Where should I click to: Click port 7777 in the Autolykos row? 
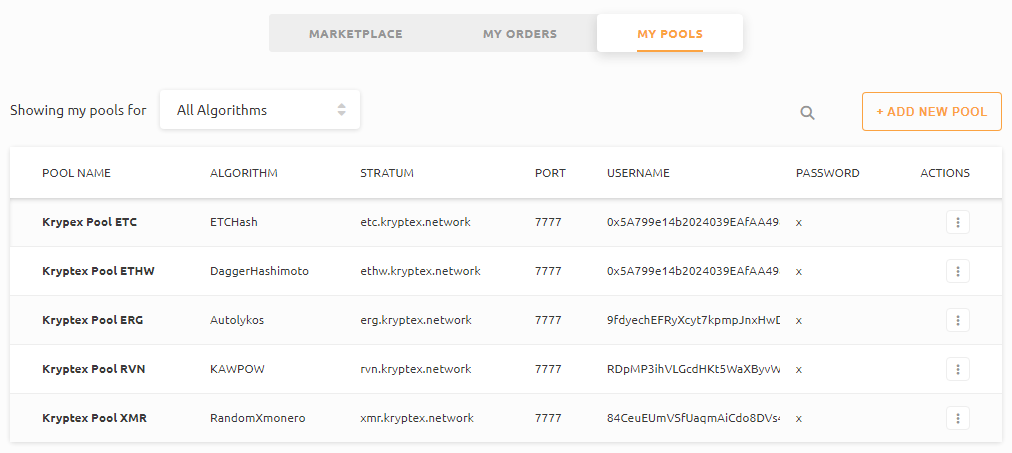pos(548,320)
